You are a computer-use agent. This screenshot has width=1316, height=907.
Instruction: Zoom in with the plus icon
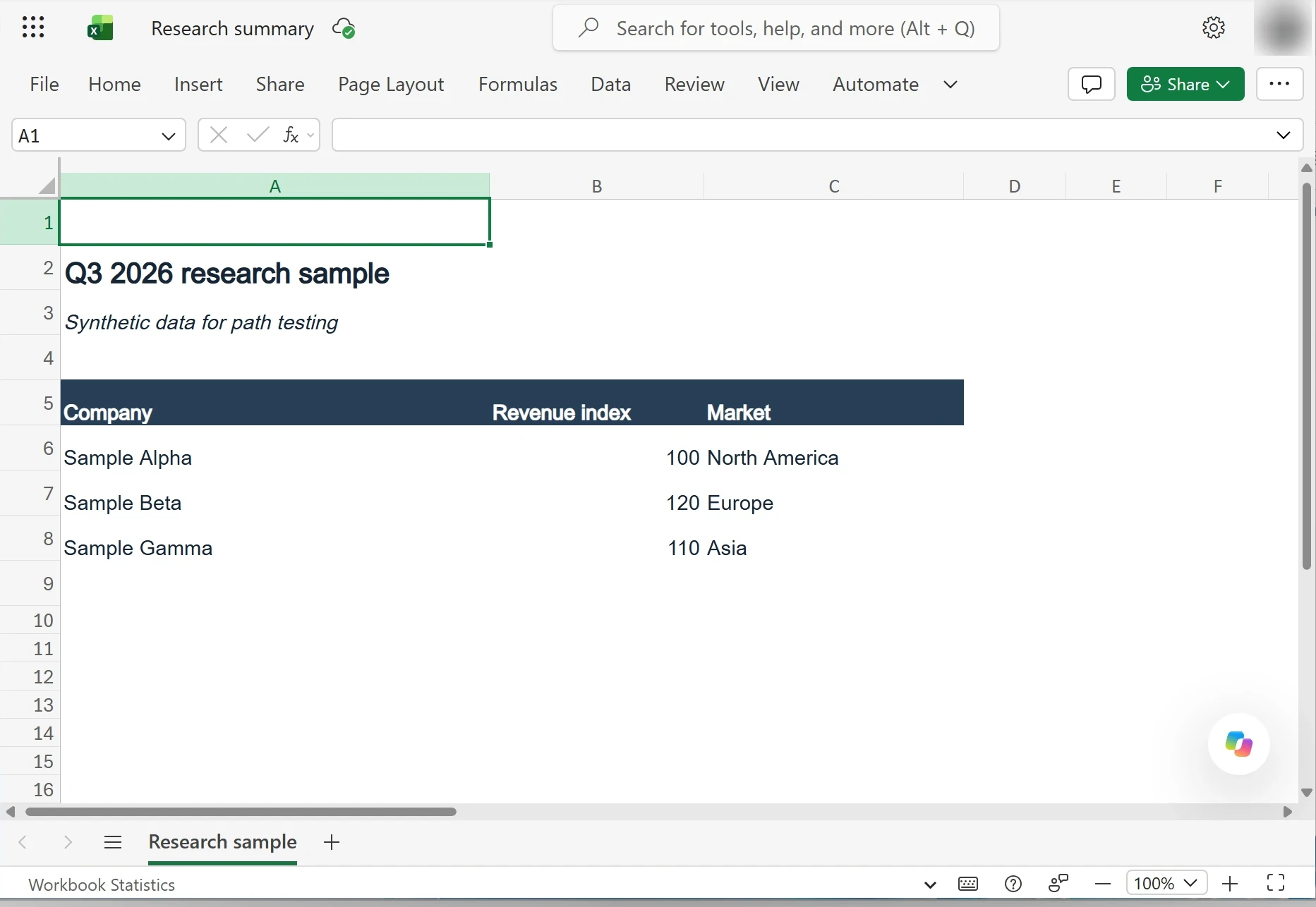(1230, 884)
